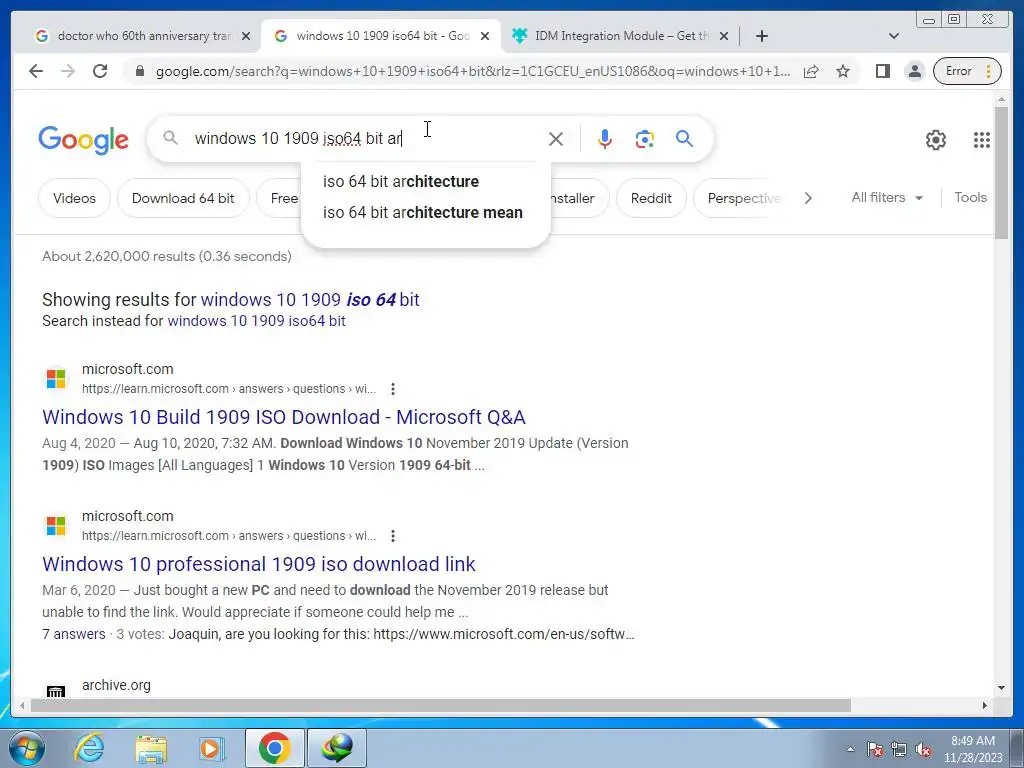Click 7 answers under second result

tap(74, 634)
